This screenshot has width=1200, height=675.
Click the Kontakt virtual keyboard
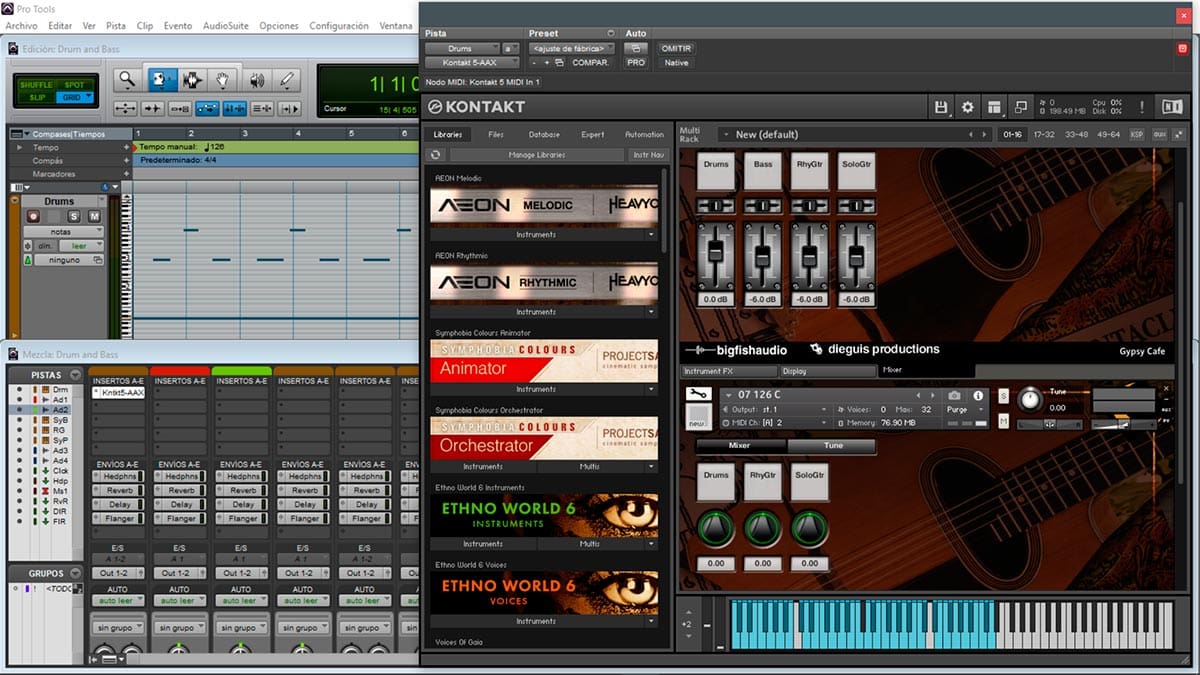(951, 625)
